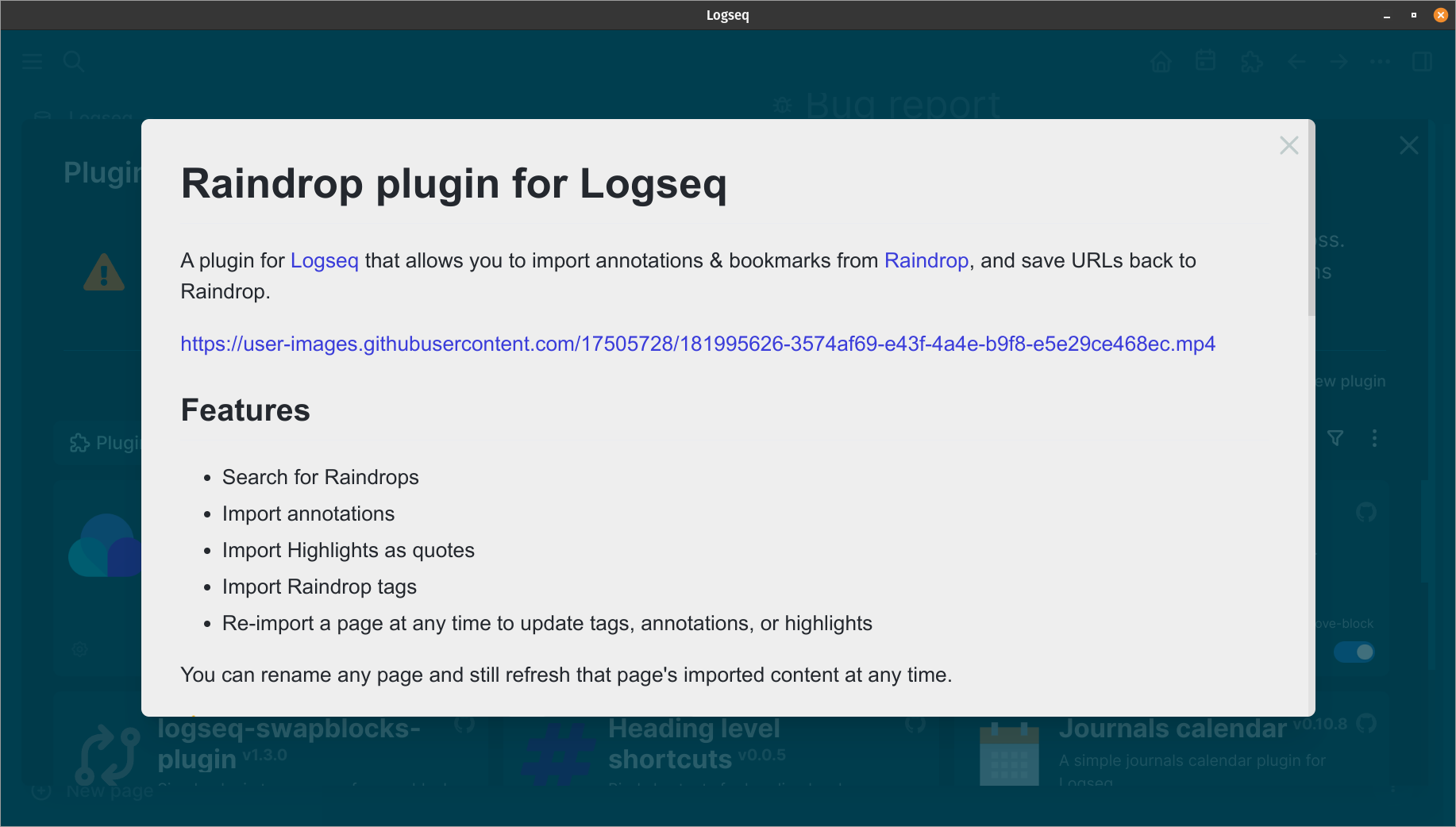Click the swap arrows icon on logseq-swapblocks-plugin

(107, 752)
